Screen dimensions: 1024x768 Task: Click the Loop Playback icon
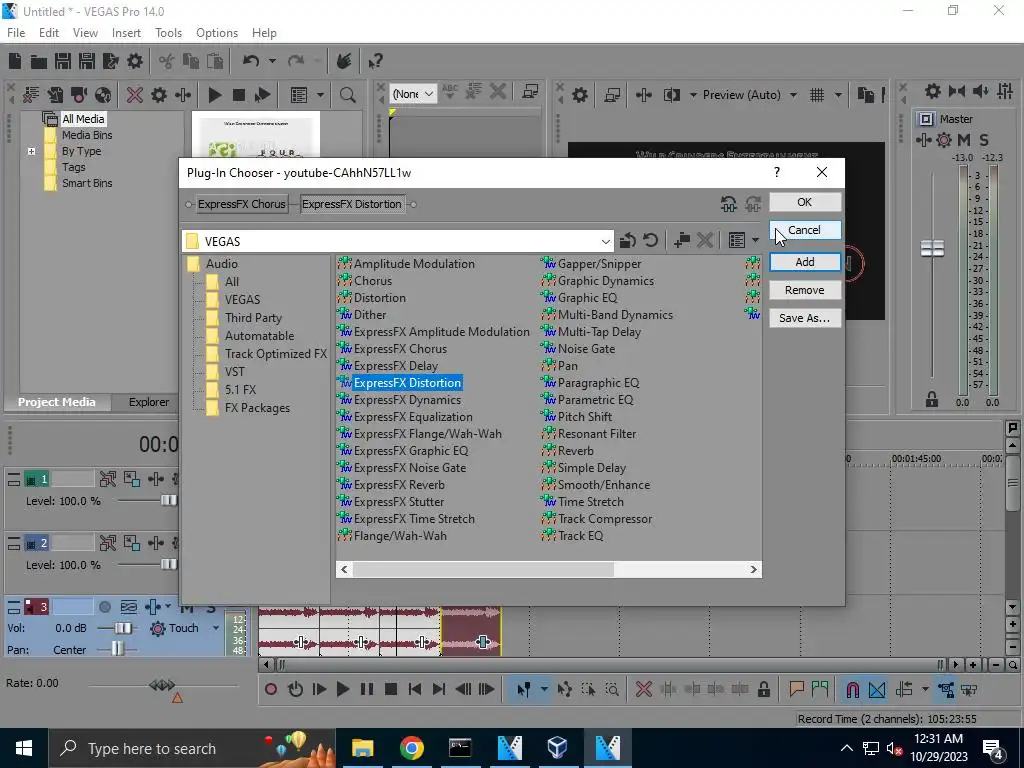(x=295, y=689)
